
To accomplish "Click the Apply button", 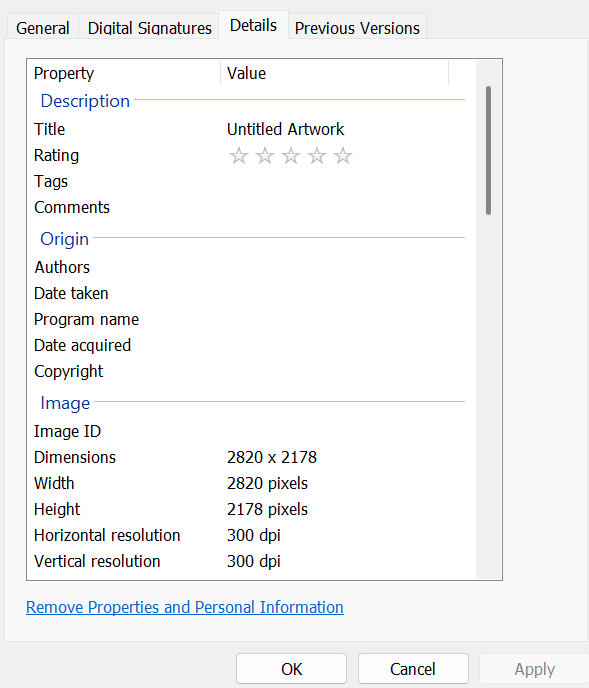I will (535, 669).
